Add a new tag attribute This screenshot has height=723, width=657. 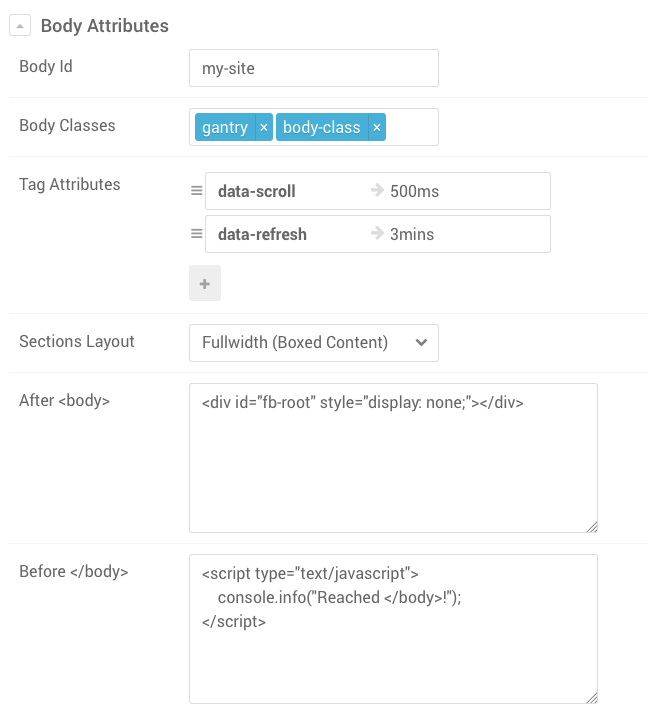pos(205,284)
